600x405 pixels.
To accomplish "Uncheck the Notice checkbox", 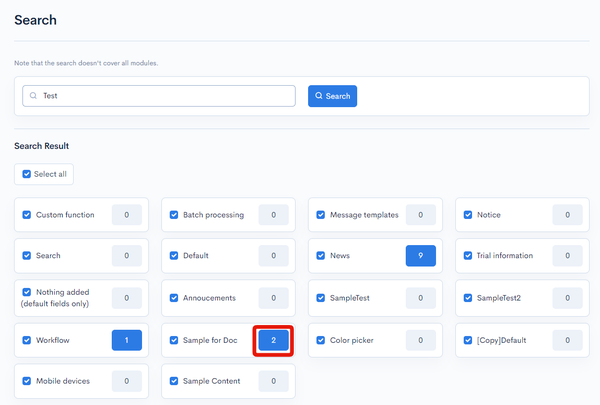I will tap(468, 215).
